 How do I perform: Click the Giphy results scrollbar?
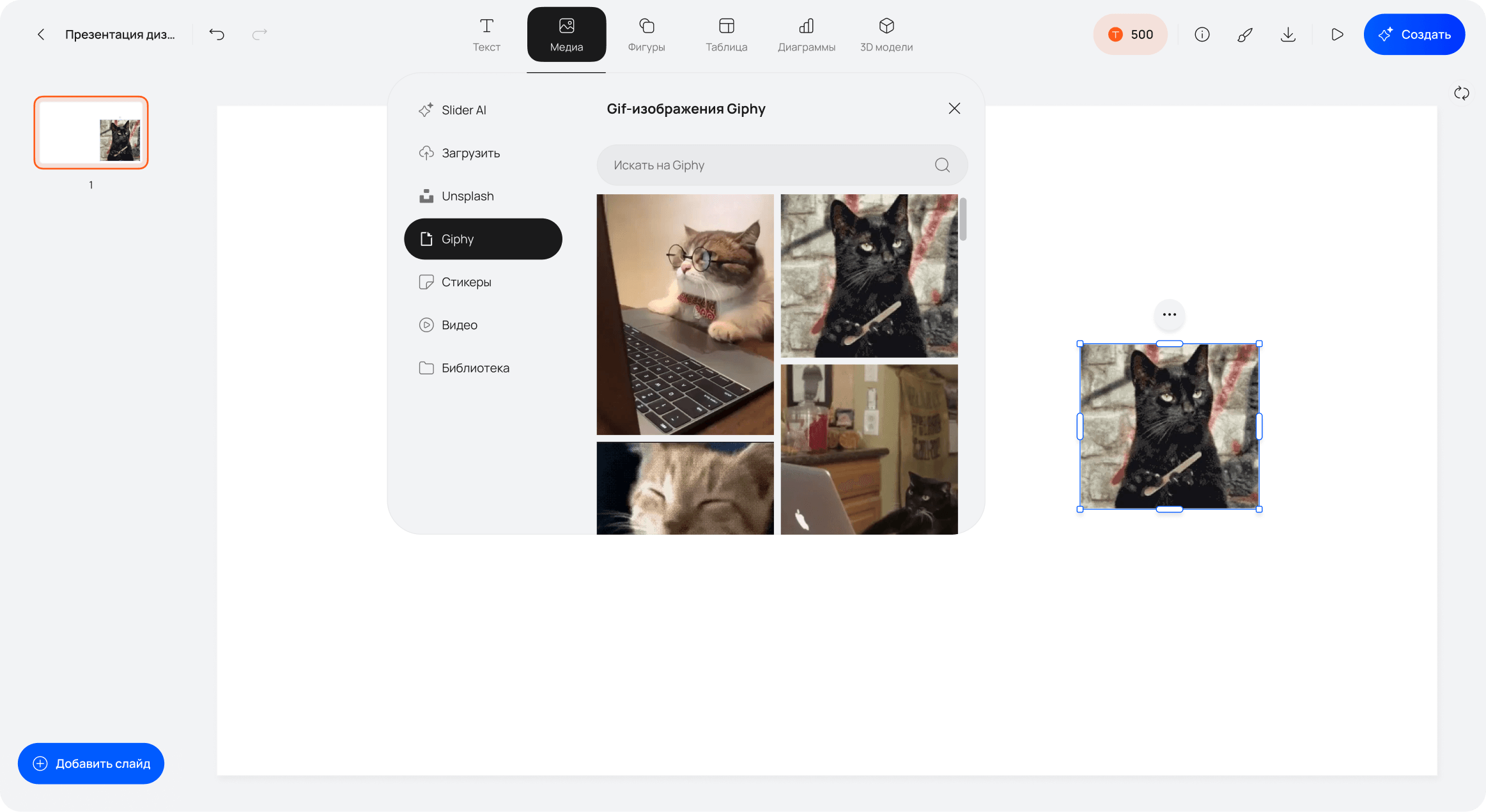point(963,219)
